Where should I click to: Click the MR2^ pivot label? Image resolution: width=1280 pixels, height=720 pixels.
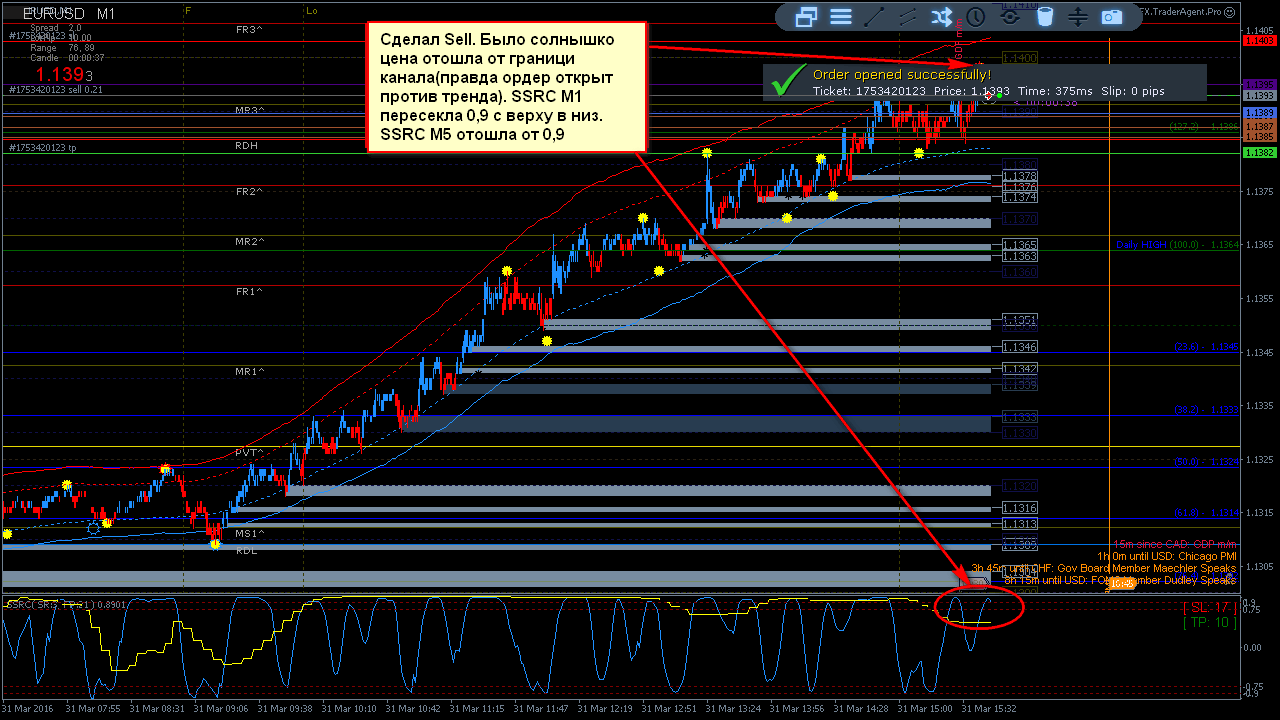click(249, 241)
